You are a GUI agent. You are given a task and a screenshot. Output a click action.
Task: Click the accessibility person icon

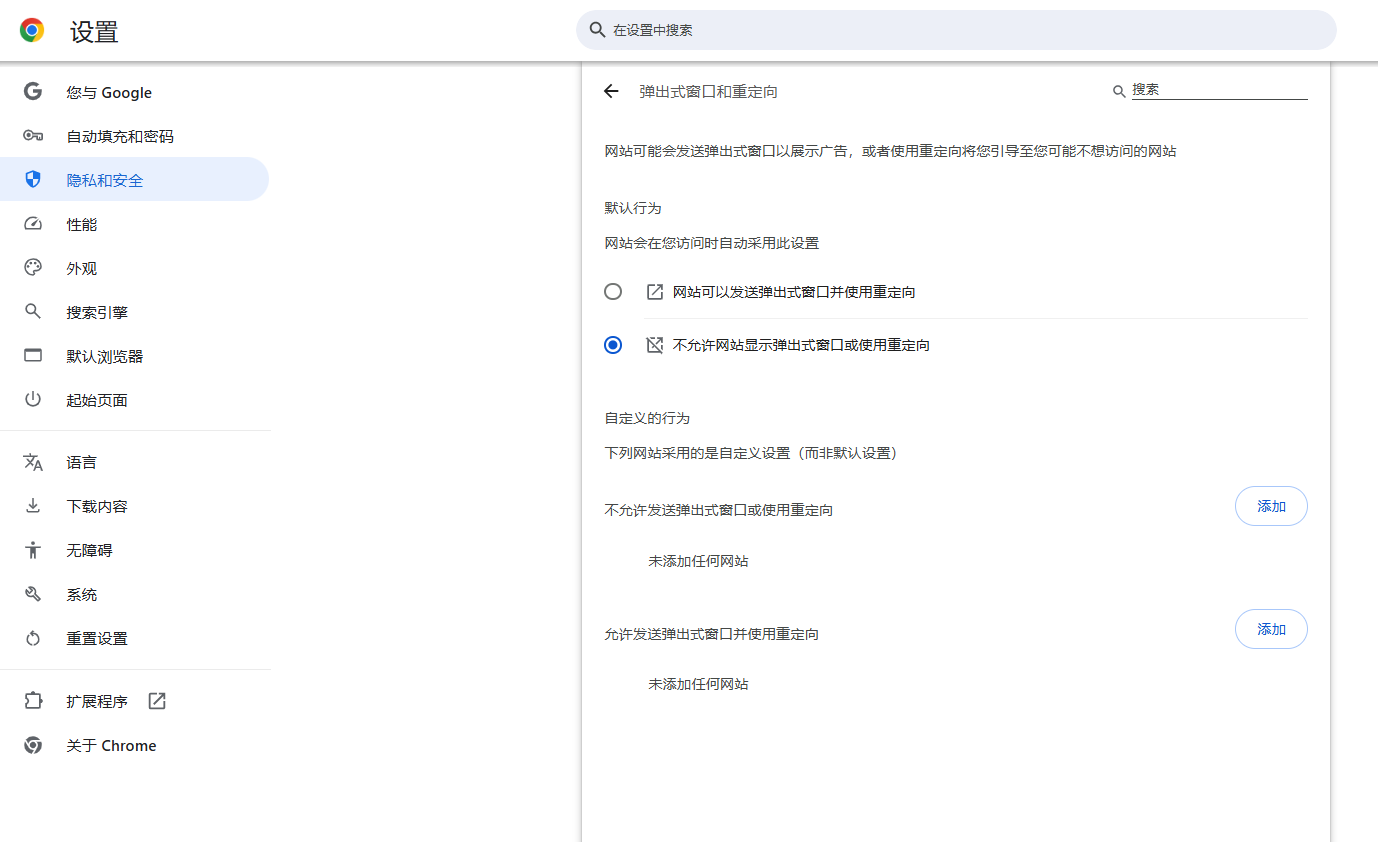pyautogui.click(x=33, y=550)
